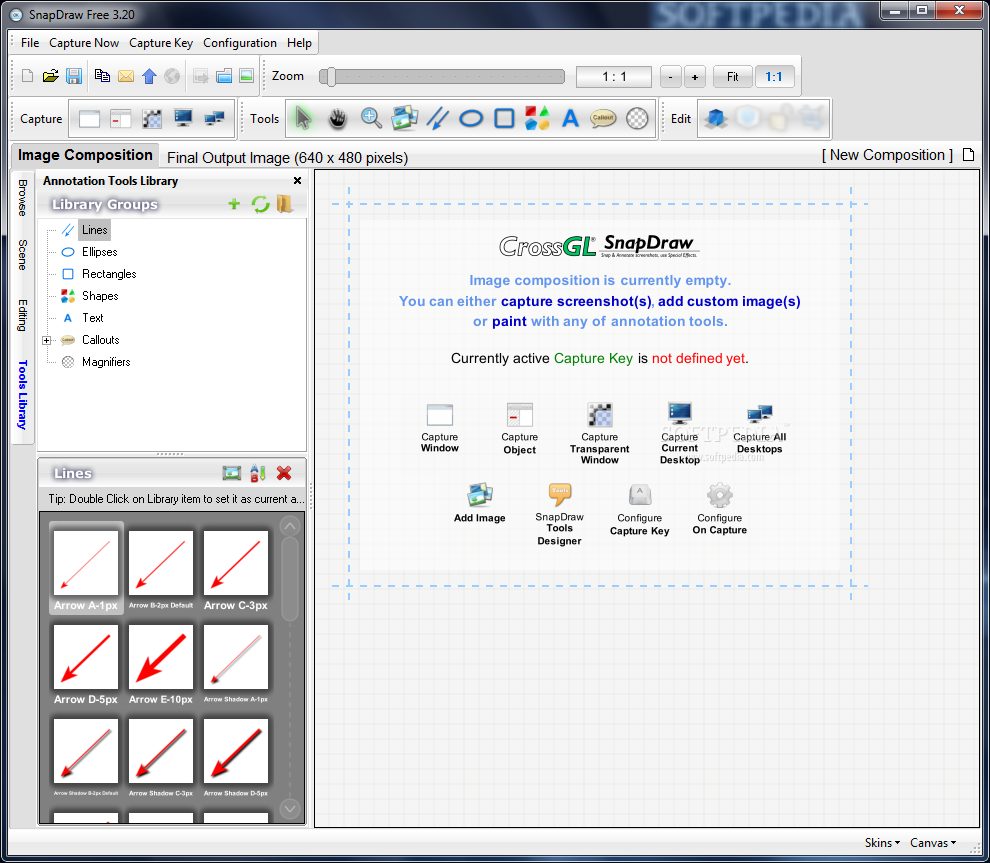
Task: Click the blue upload arrow icon
Action: [x=149, y=76]
